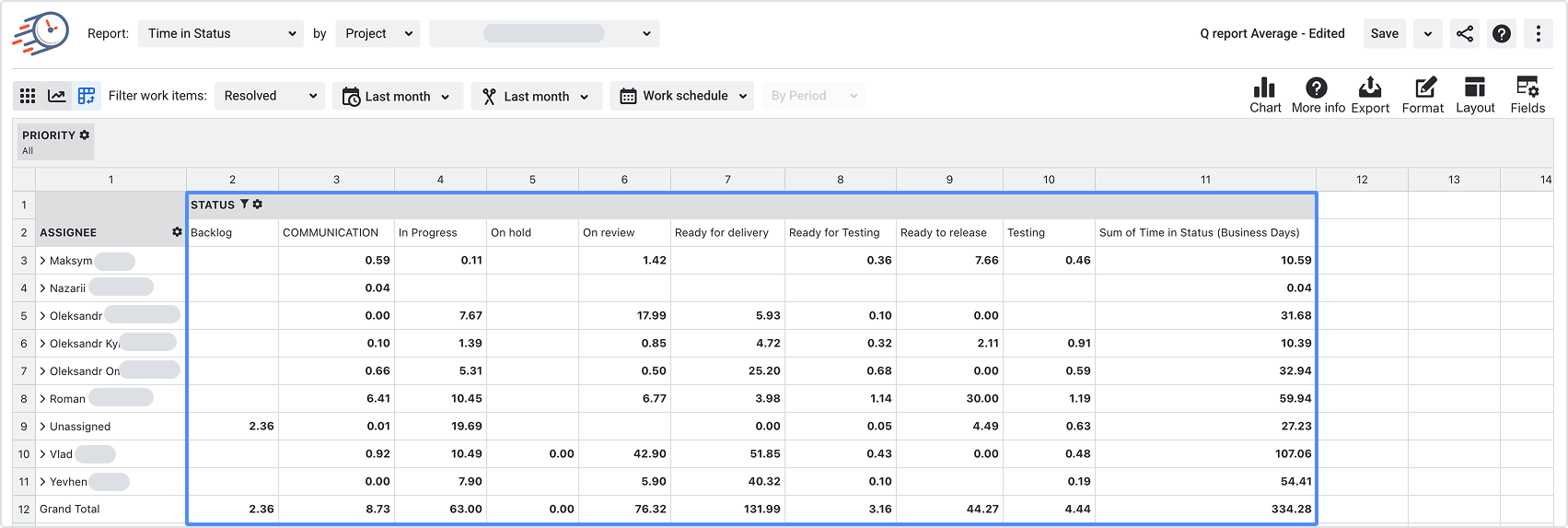The image size is (1568, 528).
Task: Open the Layout tool
Action: (x=1475, y=96)
